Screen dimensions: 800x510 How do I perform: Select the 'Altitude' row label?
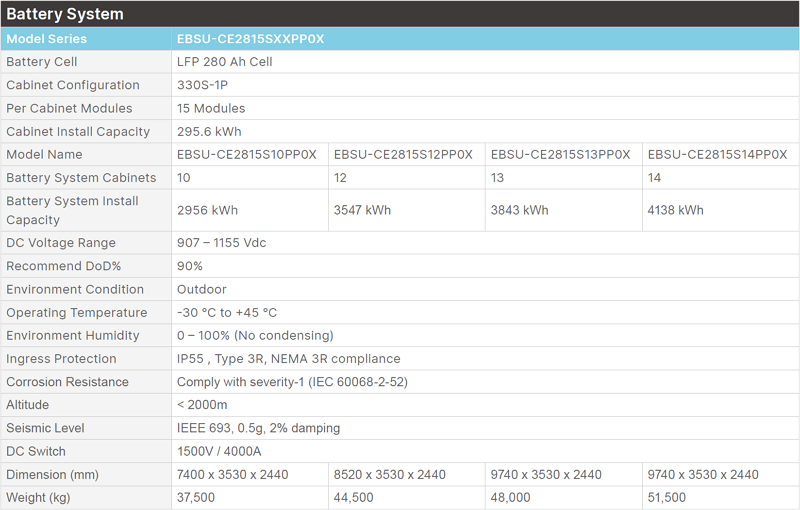[28, 405]
